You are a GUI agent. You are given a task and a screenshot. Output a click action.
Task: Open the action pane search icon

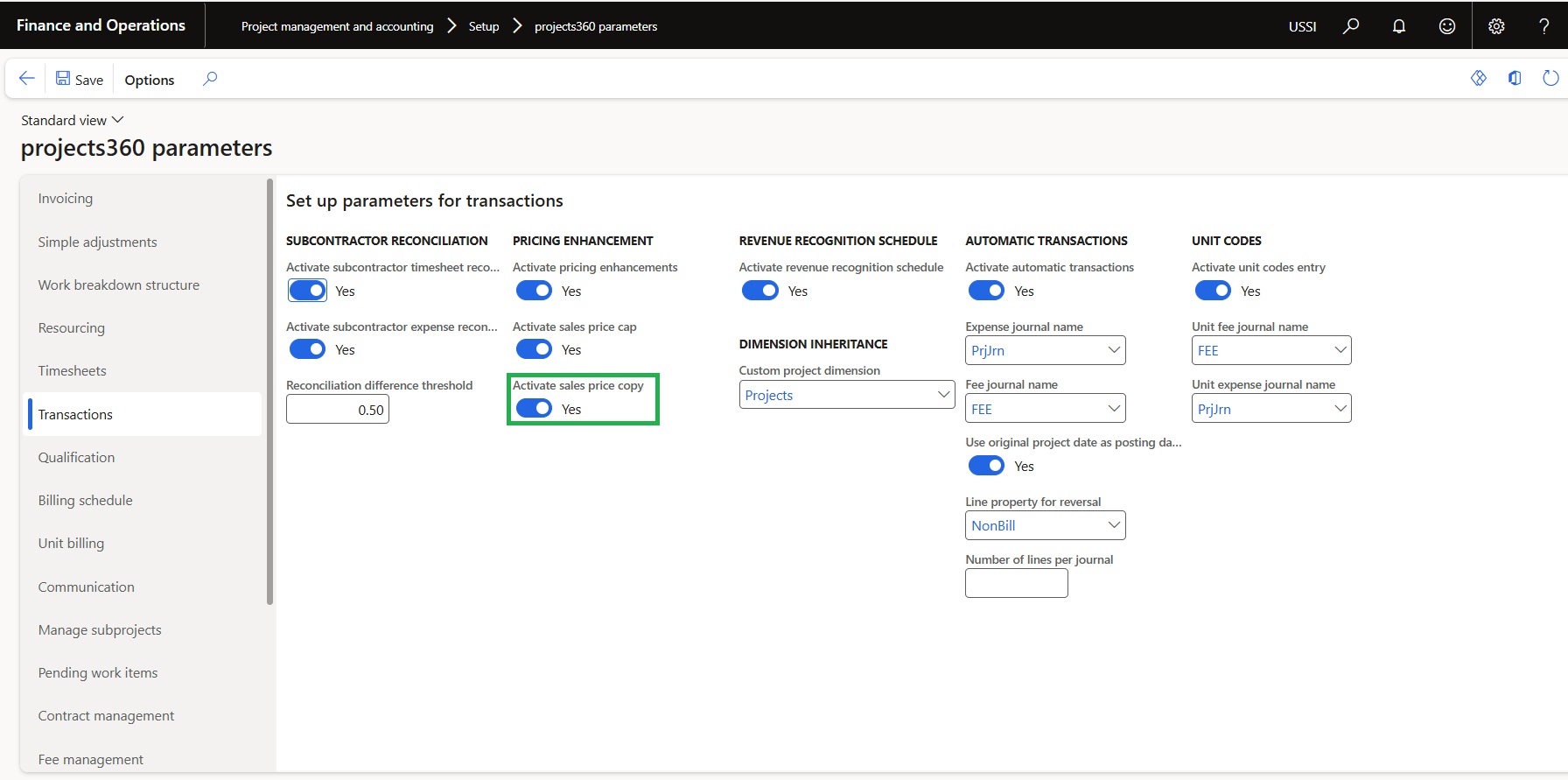[210, 79]
